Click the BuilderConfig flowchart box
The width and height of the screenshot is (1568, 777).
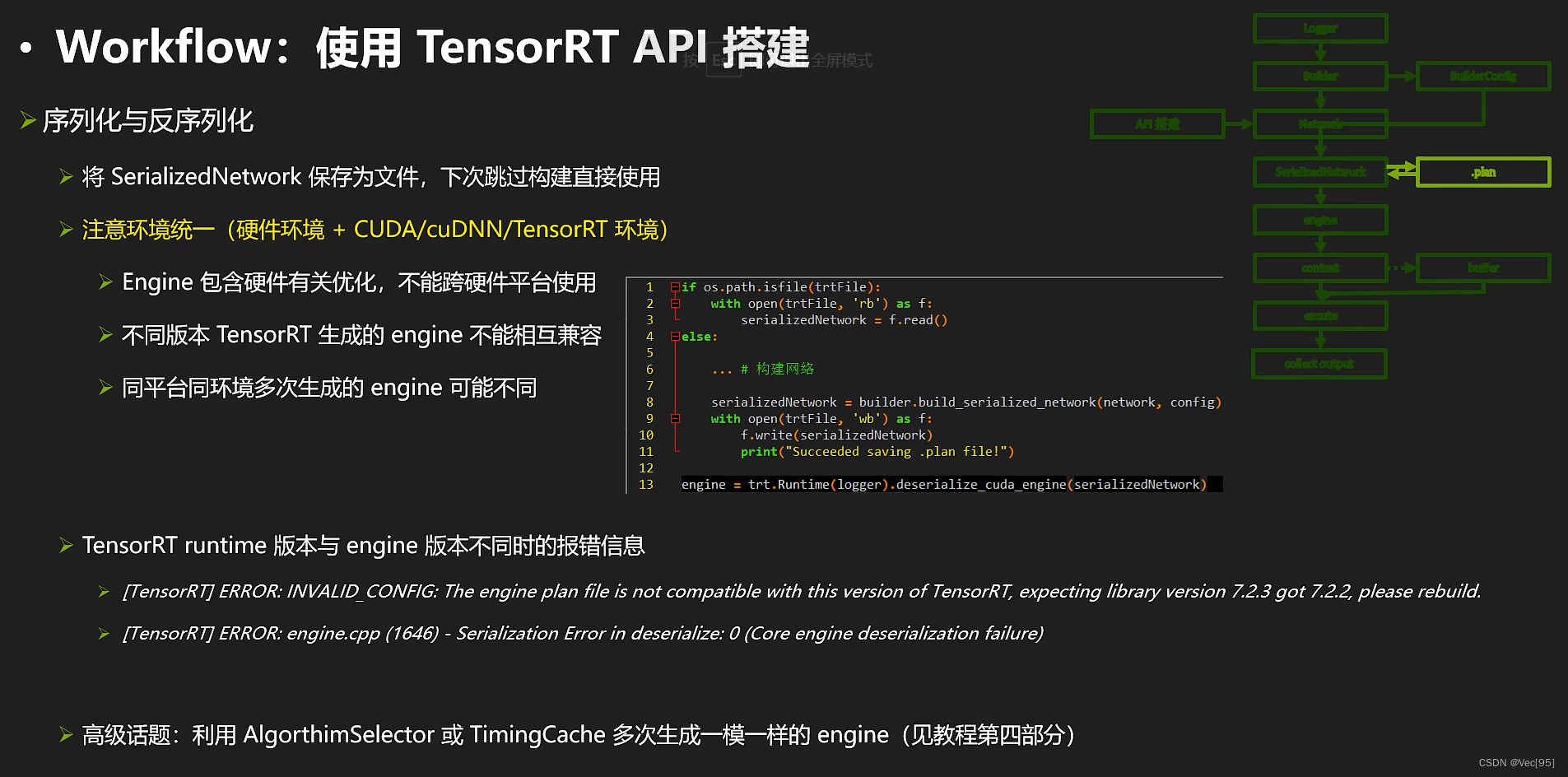pos(1483,76)
